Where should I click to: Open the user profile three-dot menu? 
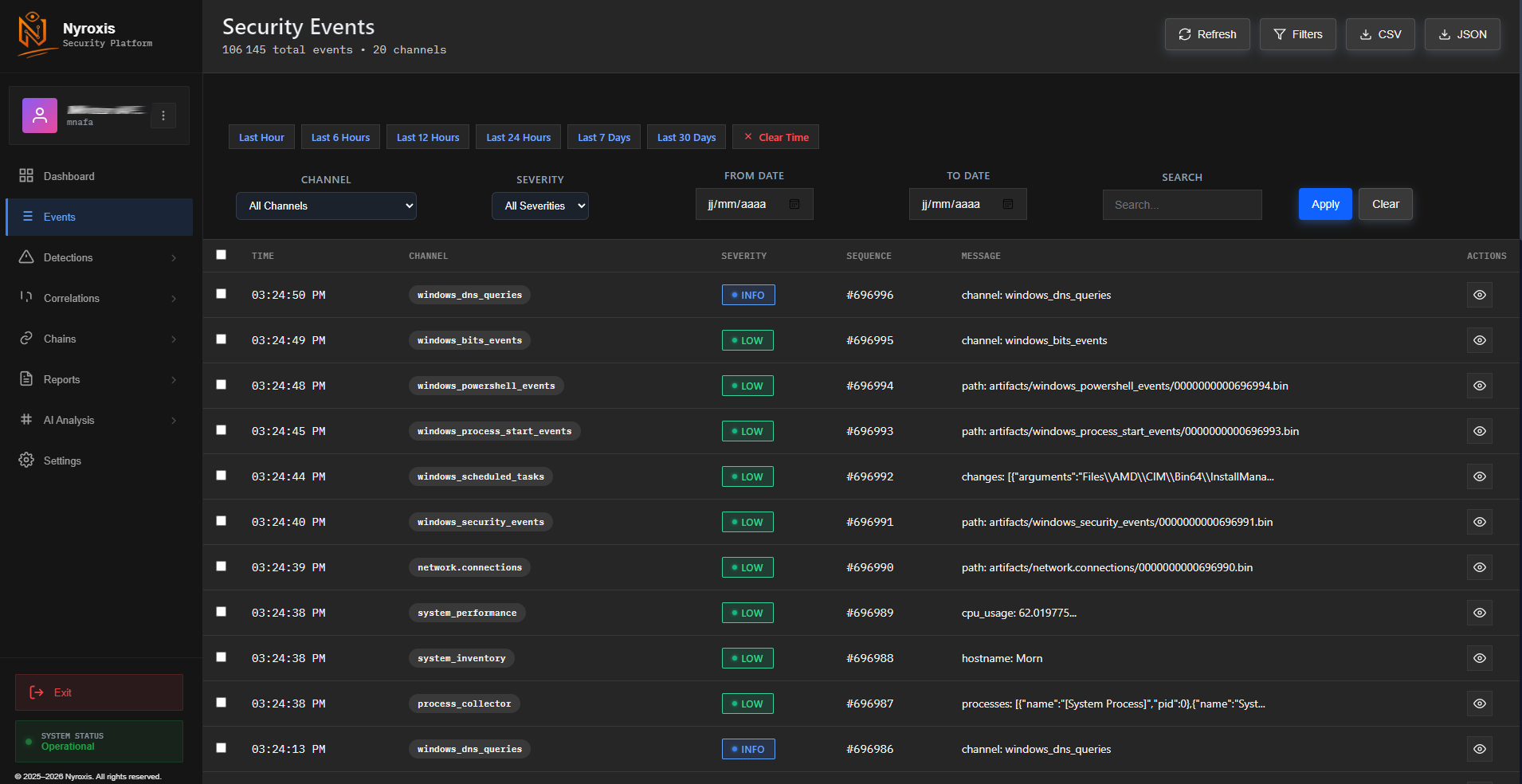point(163,116)
